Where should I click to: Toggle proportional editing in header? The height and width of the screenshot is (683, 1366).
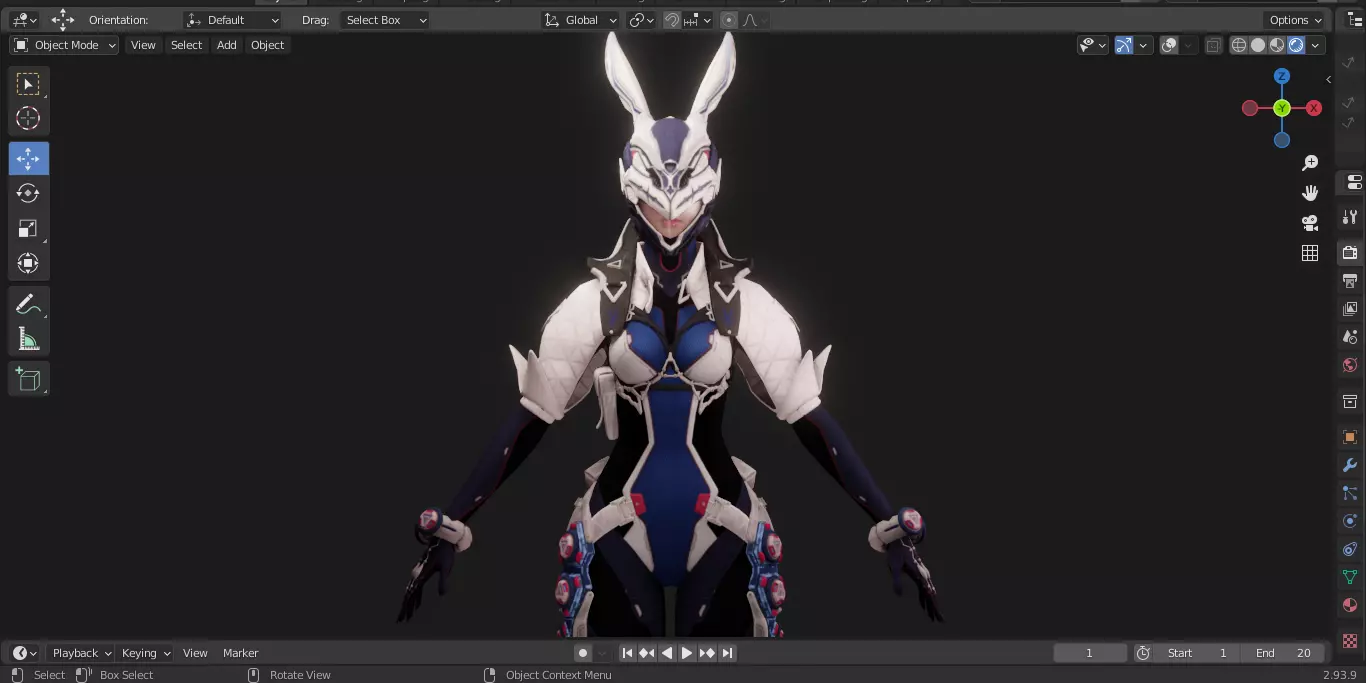(729, 20)
